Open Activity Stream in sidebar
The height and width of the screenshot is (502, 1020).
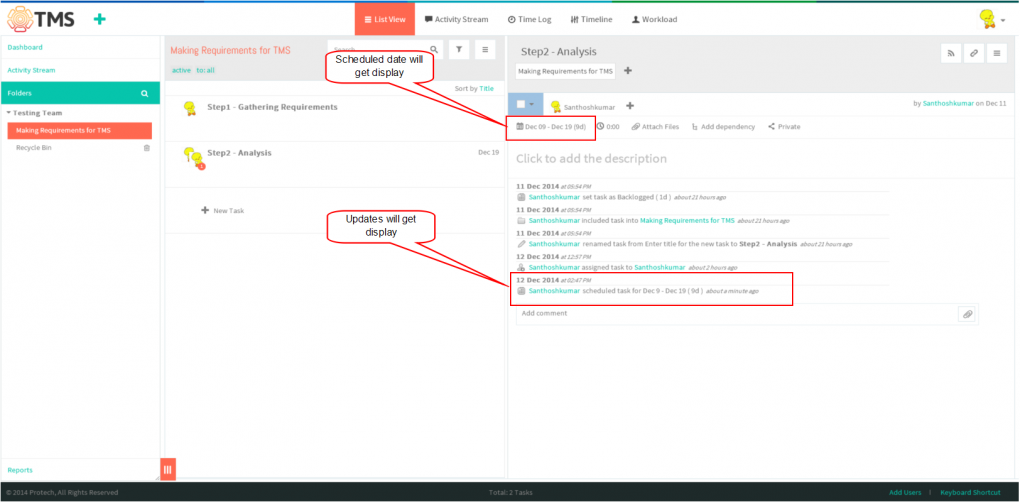31,70
